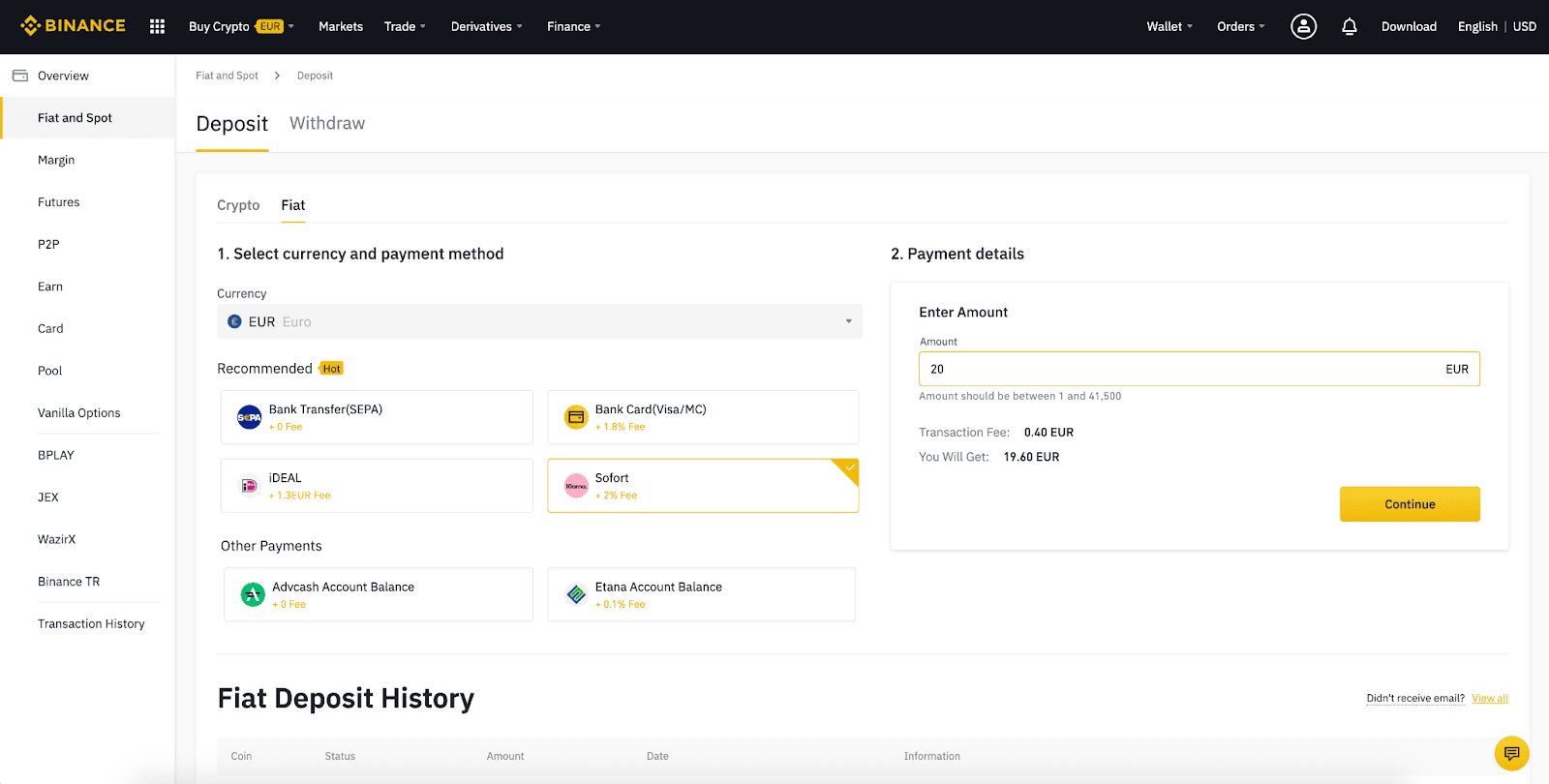Select the Deposit tab
This screenshot has width=1549, height=784.
(231, 124)
